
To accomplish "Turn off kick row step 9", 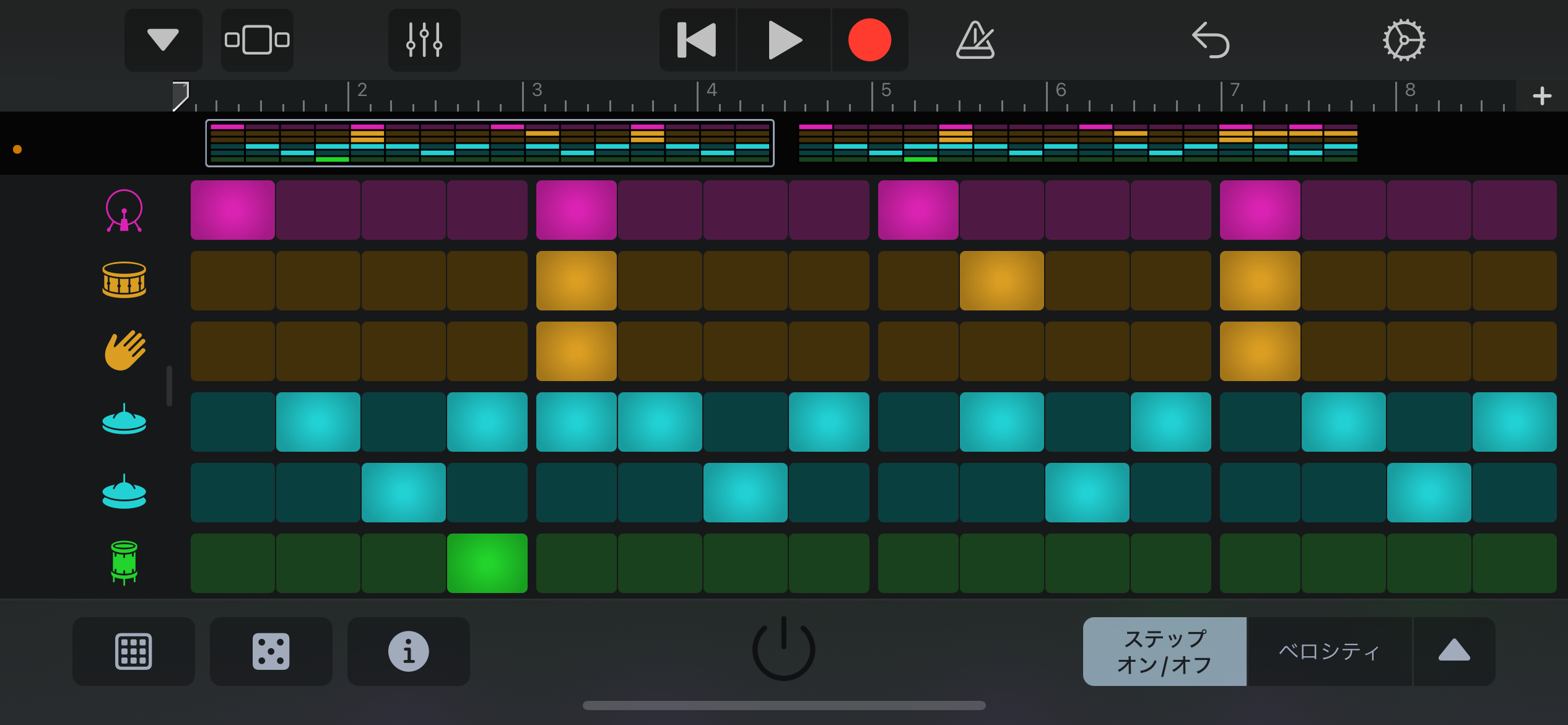I will coord(918,210).
